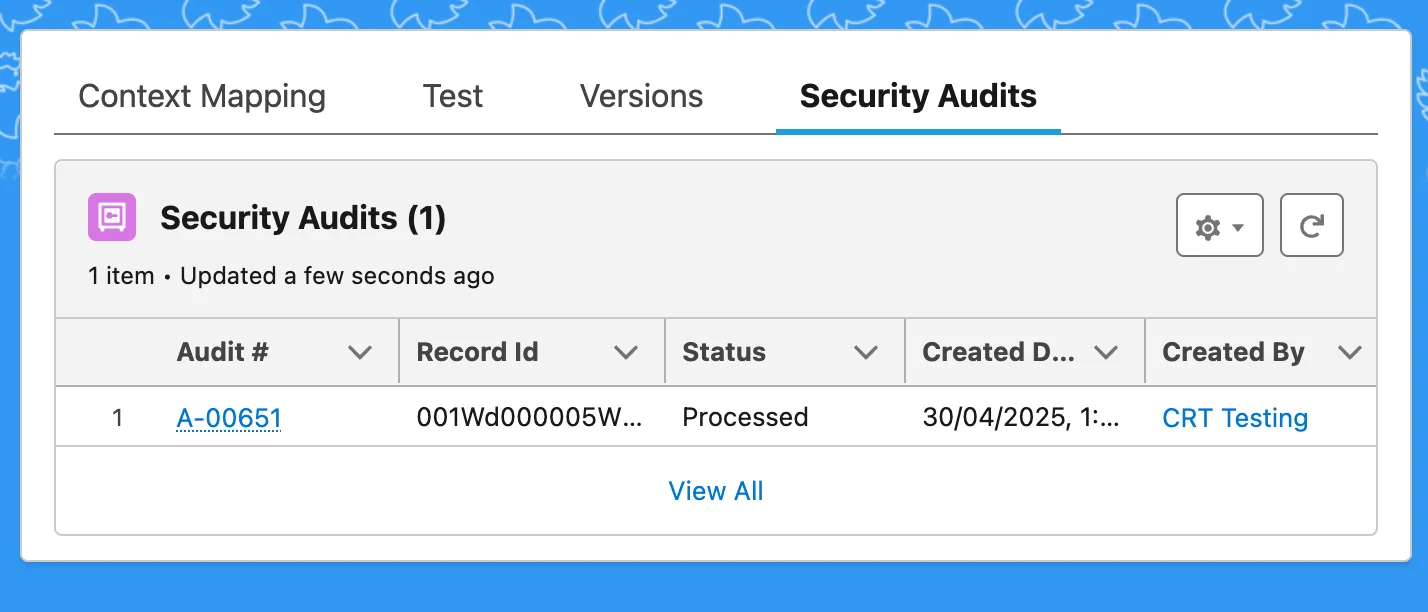Sort by the Status column header
This screenshot has width=1428, height=612.
click(724, 352)
